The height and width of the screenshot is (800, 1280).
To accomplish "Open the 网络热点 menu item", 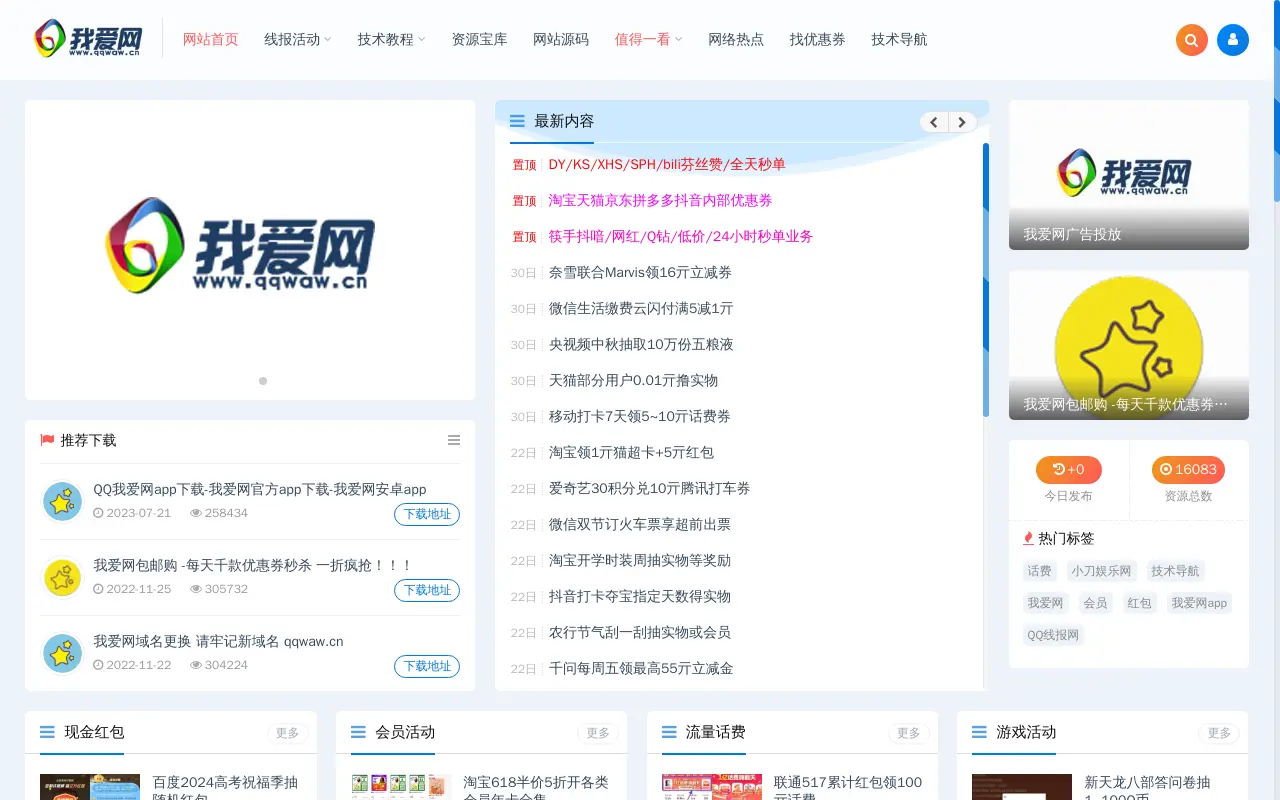I will point(736,39).
